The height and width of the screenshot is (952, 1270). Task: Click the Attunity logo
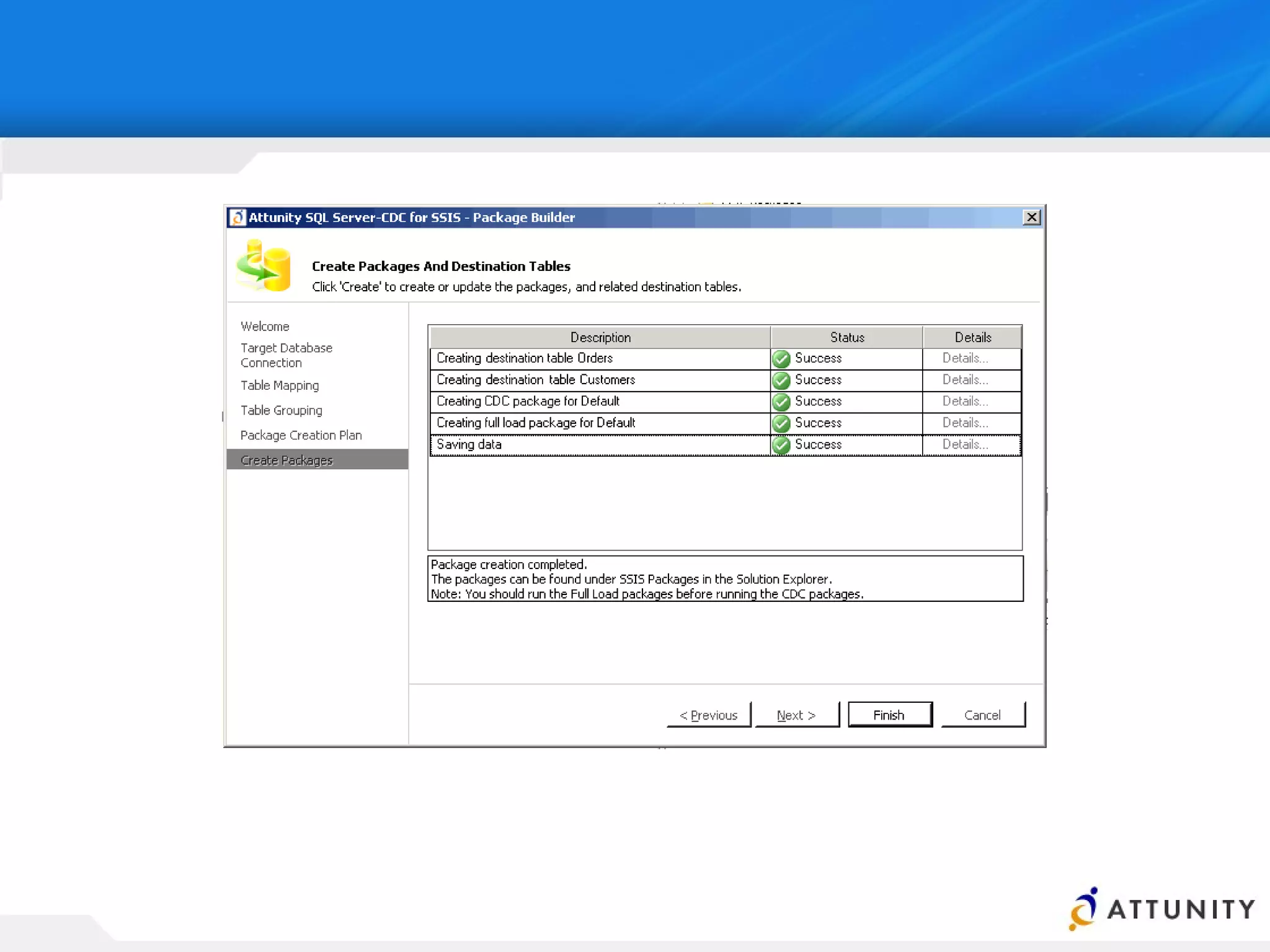point(1161,909)
